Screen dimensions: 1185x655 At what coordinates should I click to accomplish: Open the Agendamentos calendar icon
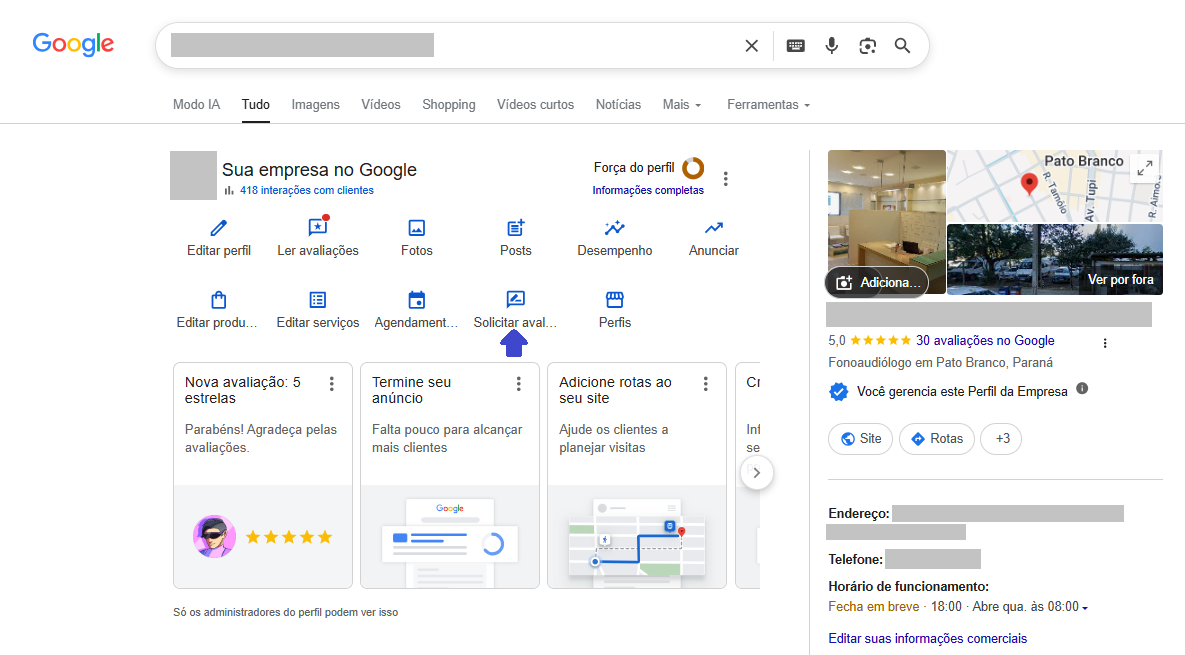point(416,300)
